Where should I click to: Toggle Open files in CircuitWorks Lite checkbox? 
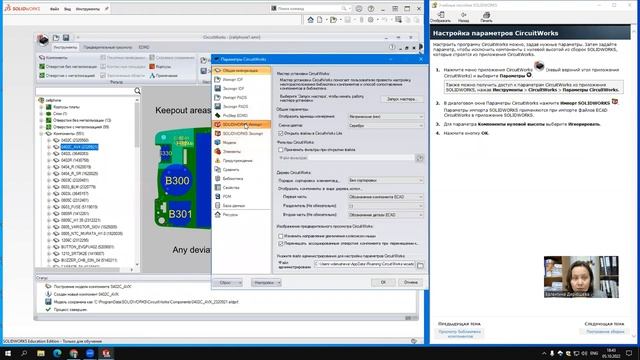coord(280,133)
